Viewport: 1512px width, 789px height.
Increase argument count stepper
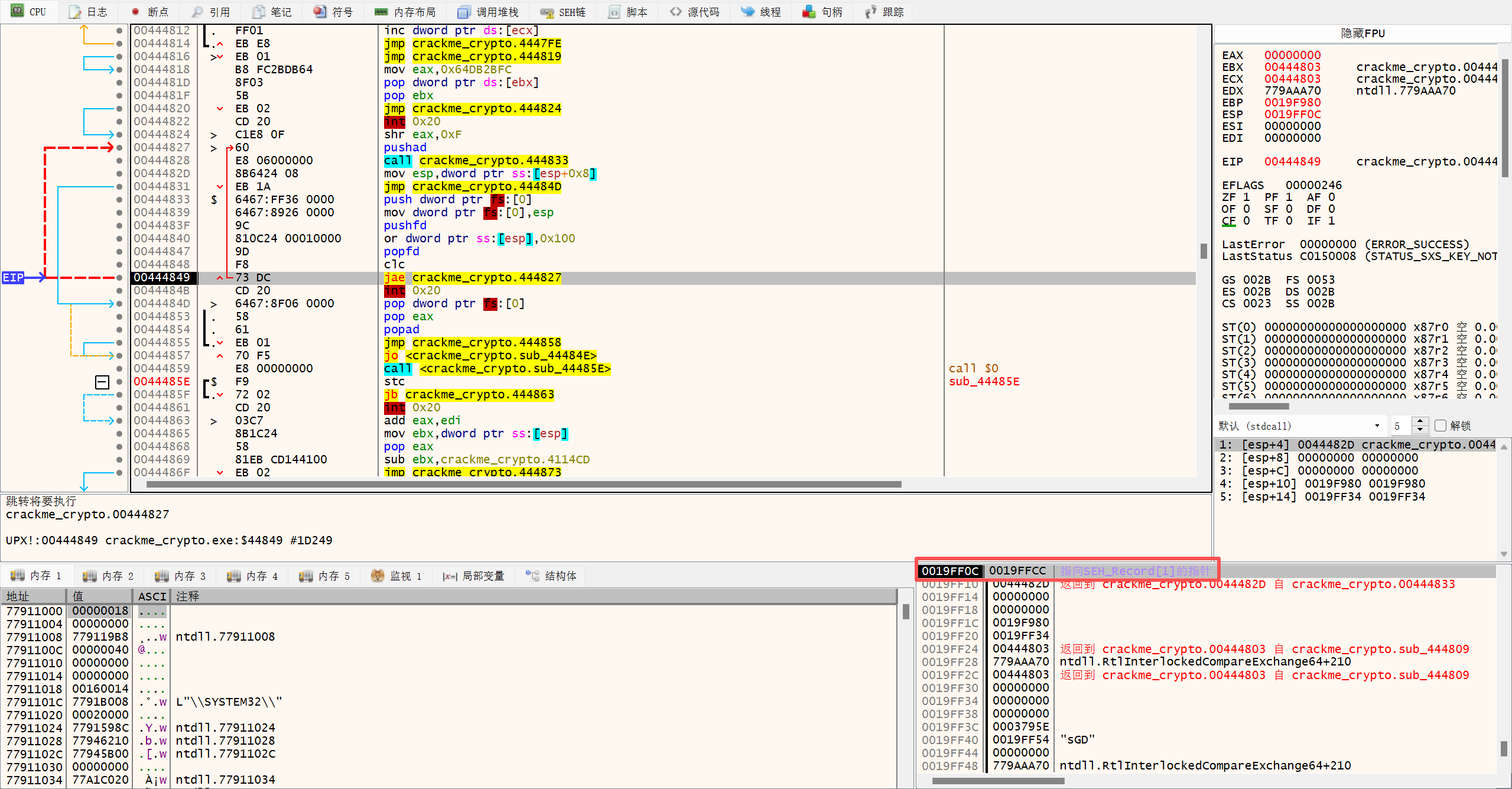pos(1420,421)
